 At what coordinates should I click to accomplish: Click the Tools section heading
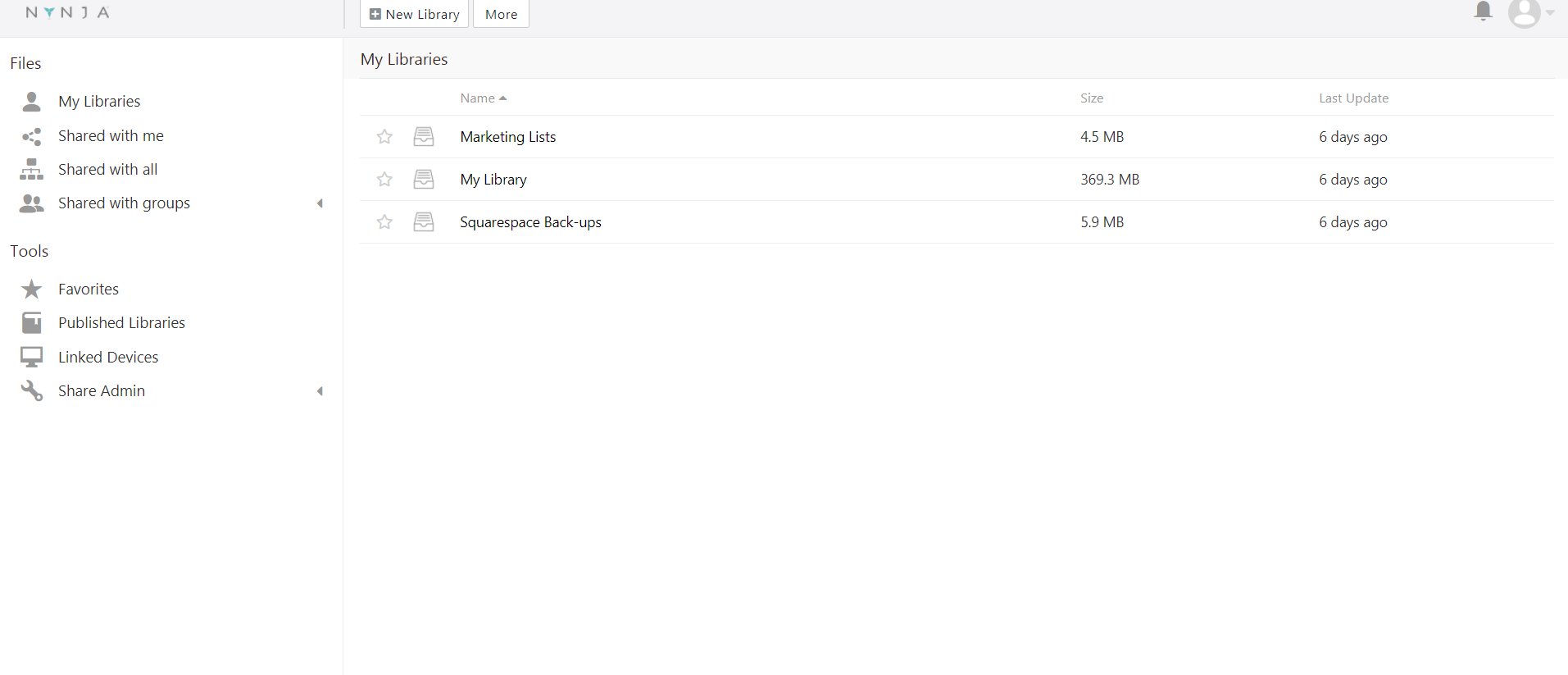[30, 251]
